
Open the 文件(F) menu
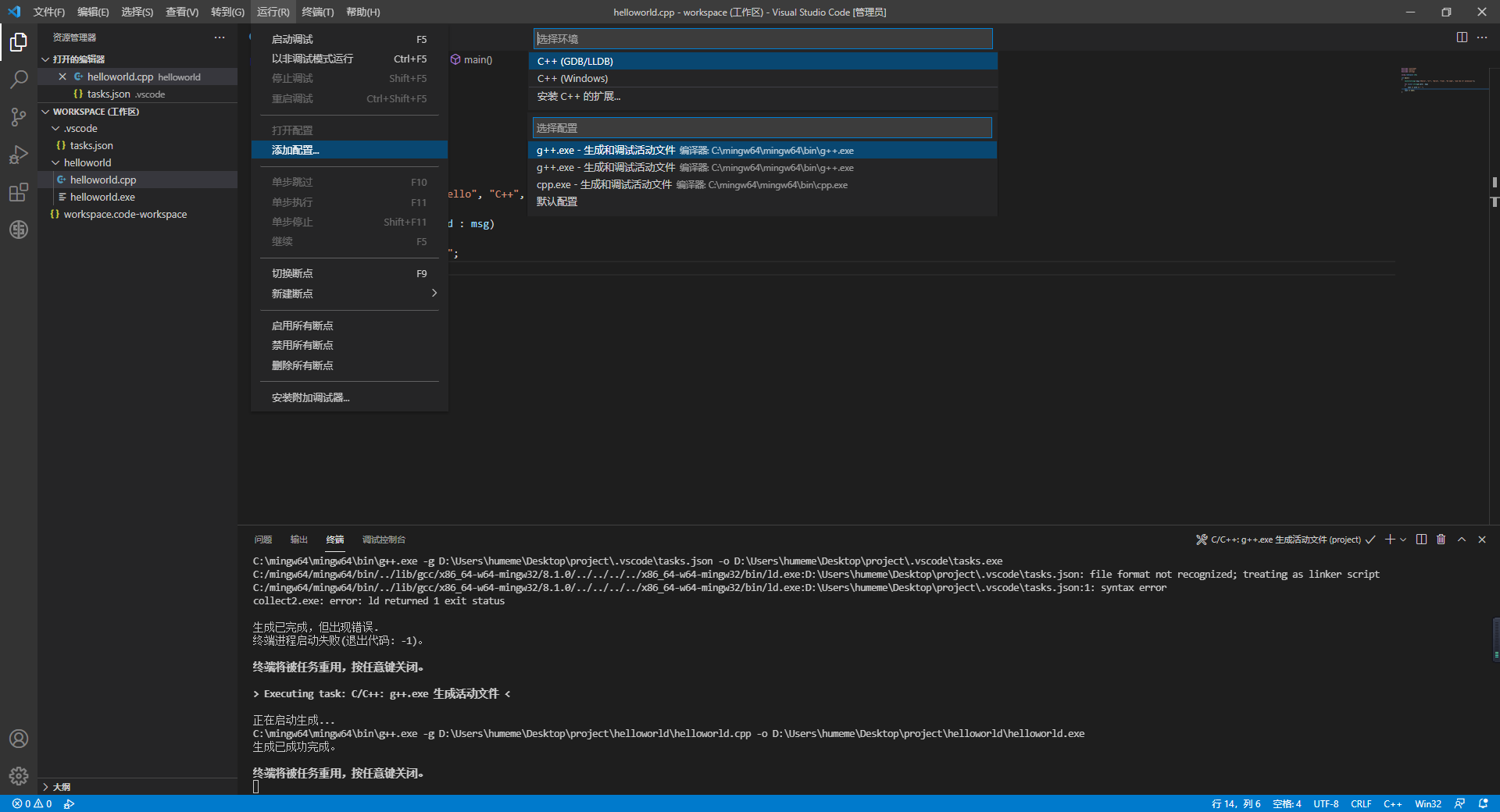click(x=48, y=12)
